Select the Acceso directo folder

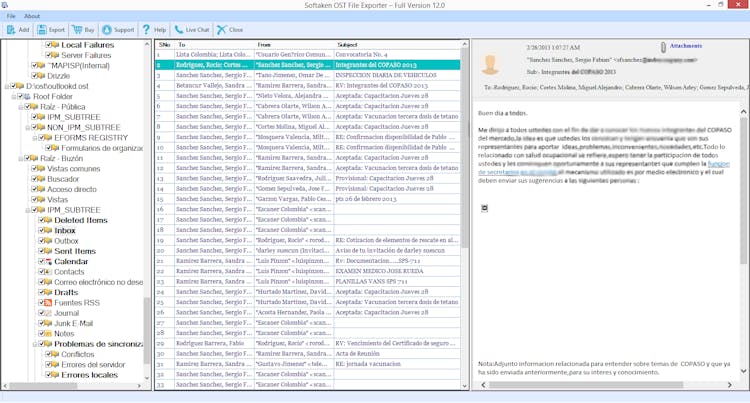pyautogui.click(x=72, y=189)
